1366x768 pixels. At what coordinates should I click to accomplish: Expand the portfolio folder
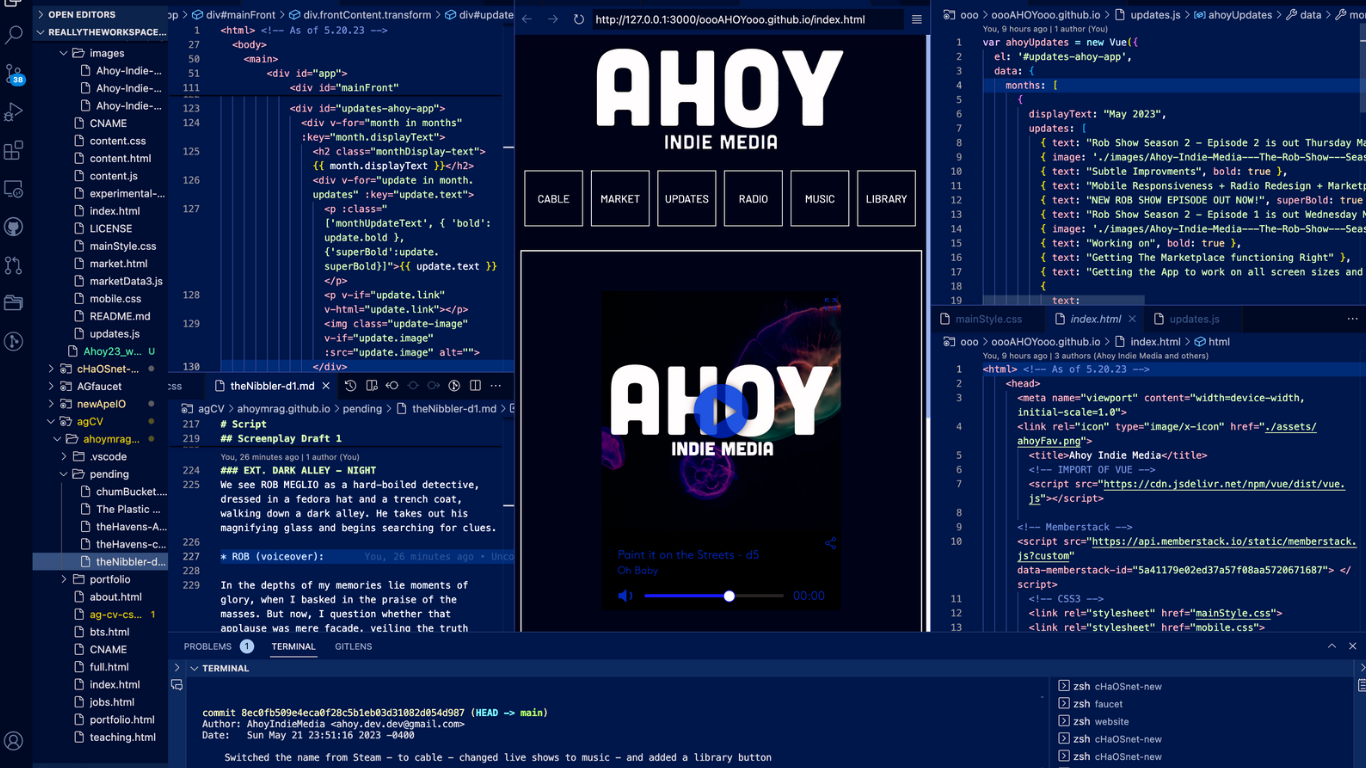click(109, 579)
